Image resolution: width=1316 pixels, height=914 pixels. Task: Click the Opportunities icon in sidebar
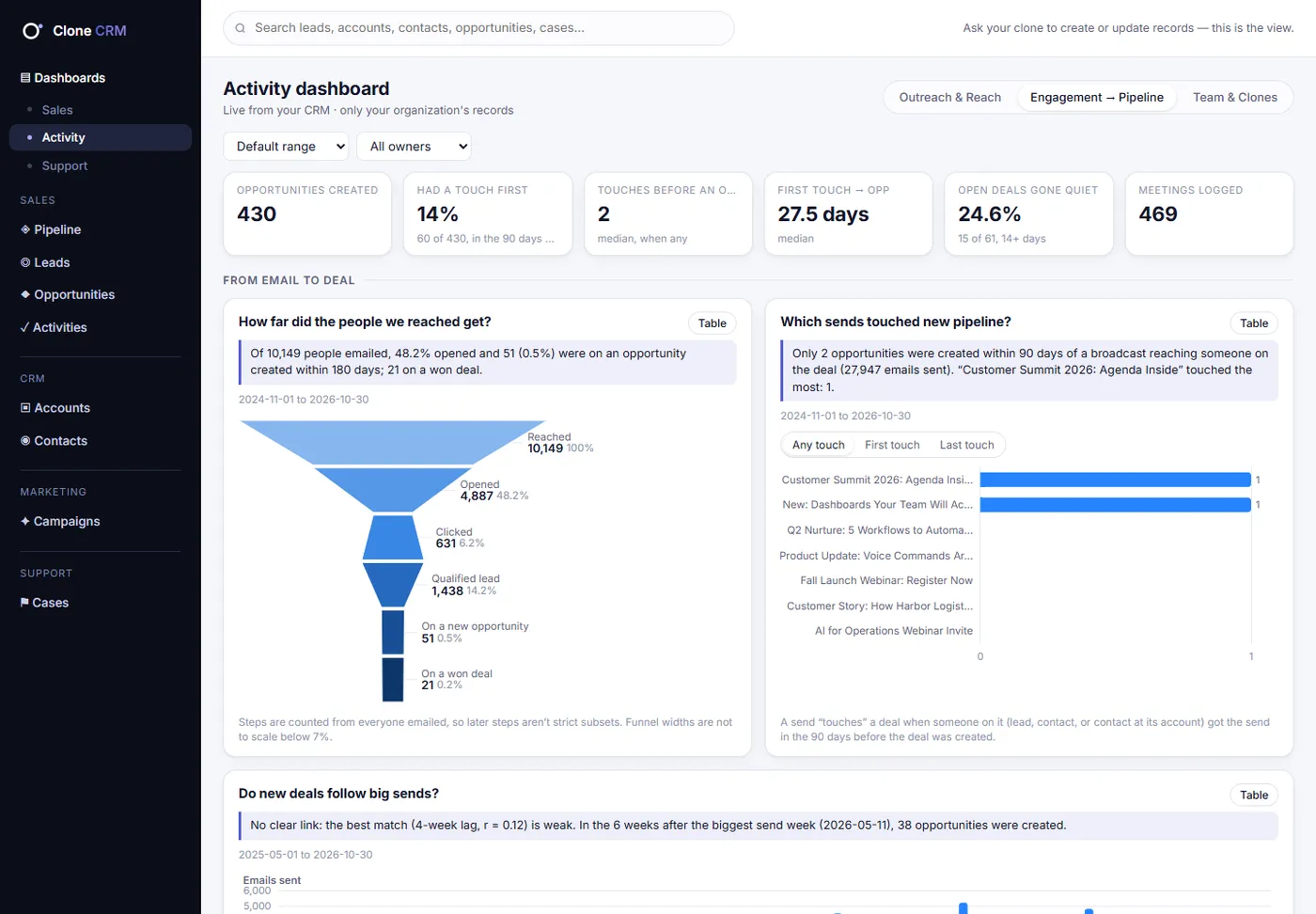pos(25,294)
